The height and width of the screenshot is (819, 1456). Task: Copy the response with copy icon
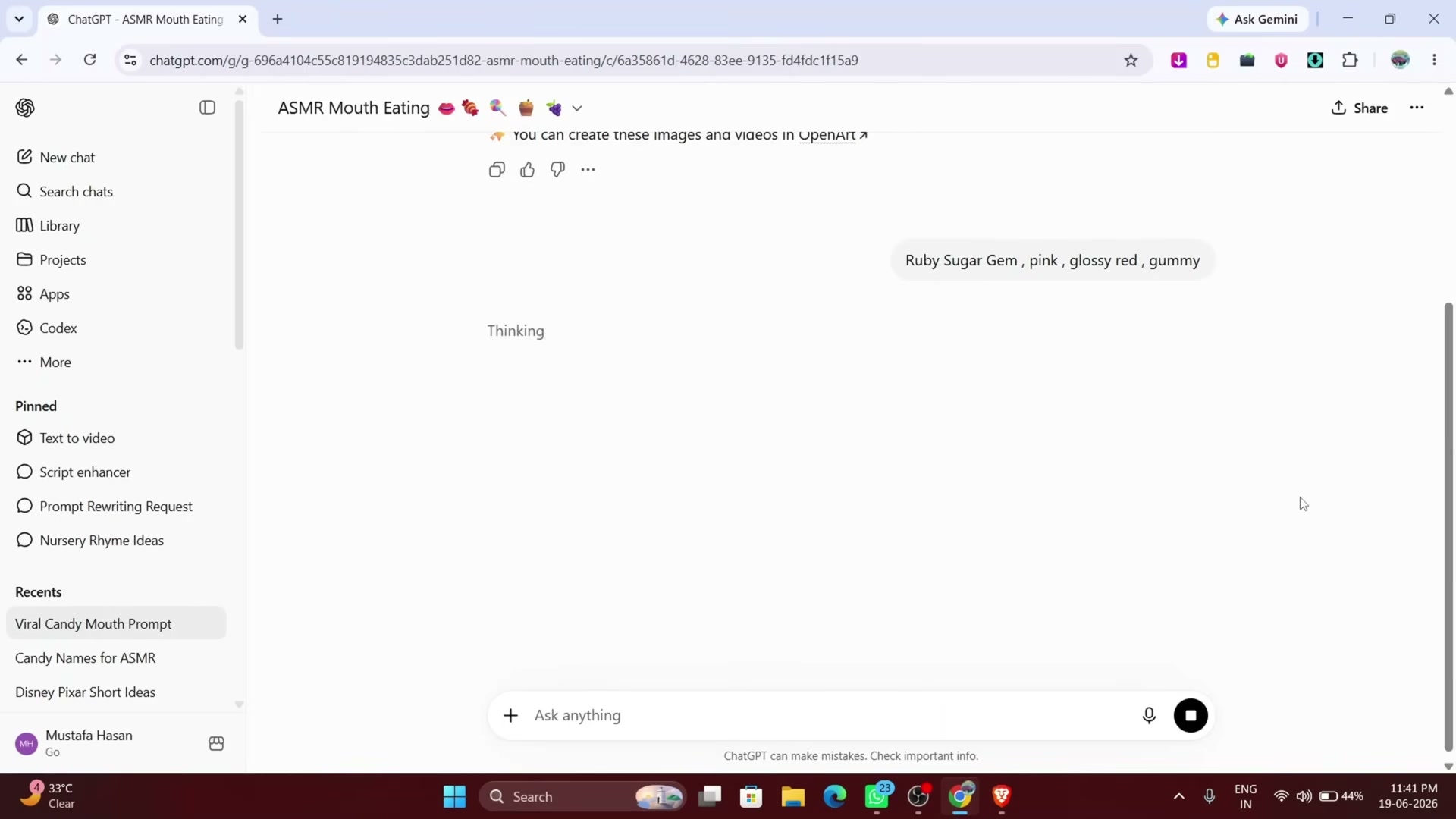[497, 170]
